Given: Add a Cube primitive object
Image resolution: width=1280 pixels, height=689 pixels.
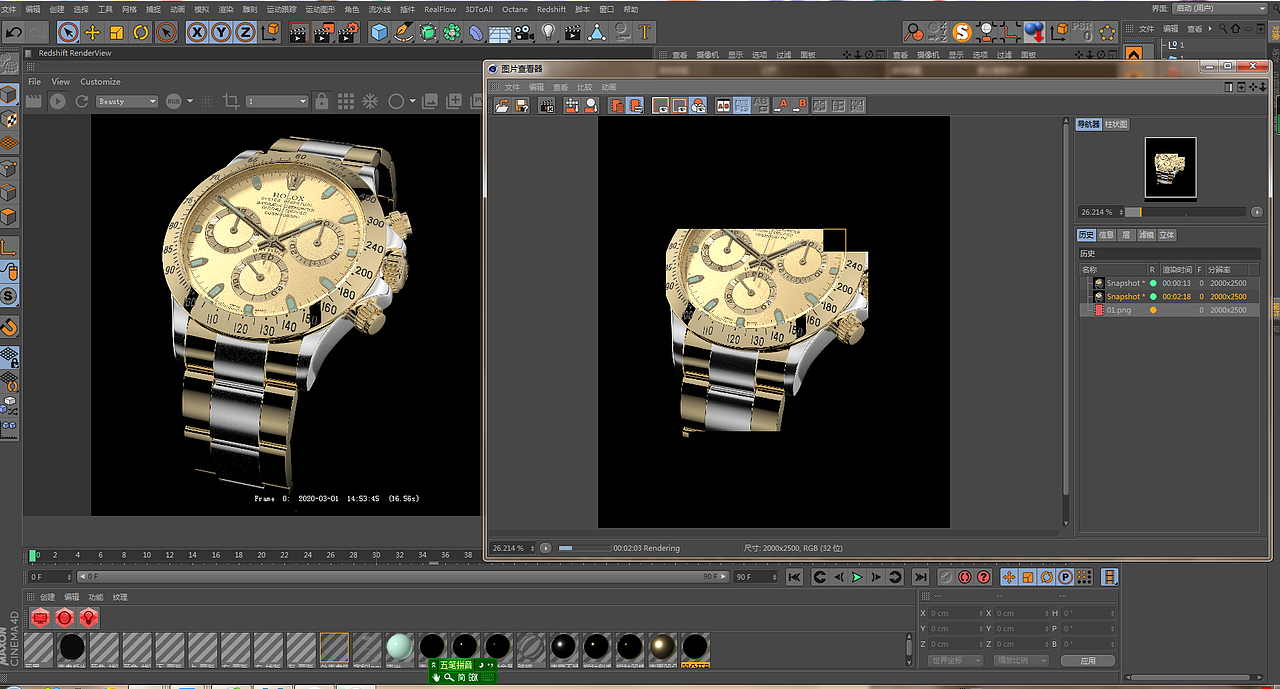Looking at the screenshot, I should (379, 32).
